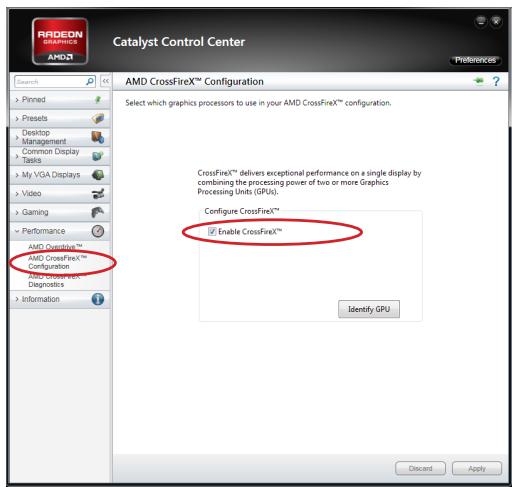Click the Presets icon
Viewport: 512px width, 487px height.
click(98, 118)
